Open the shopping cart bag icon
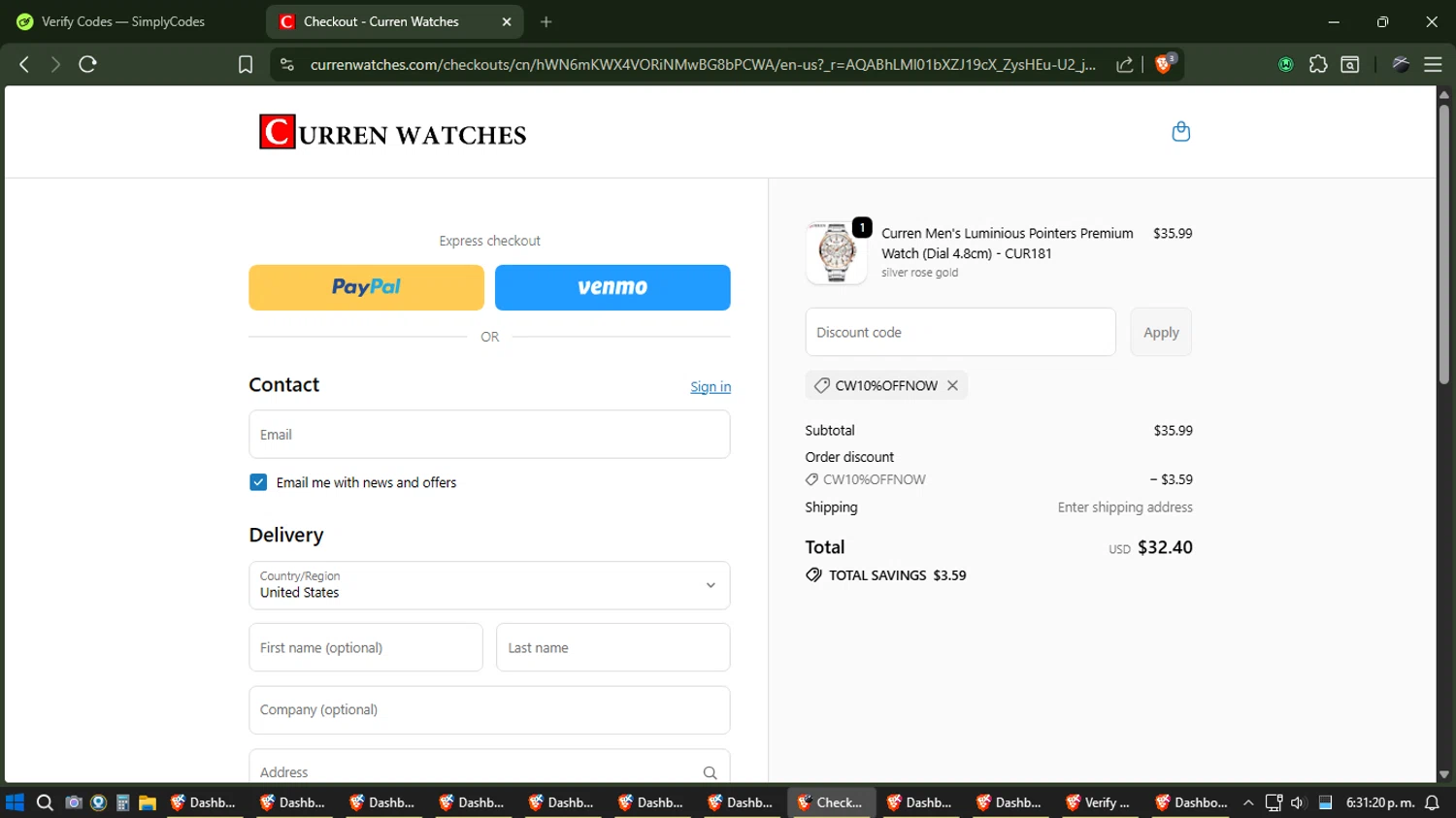1456x818 pixels. [1180, 131]
